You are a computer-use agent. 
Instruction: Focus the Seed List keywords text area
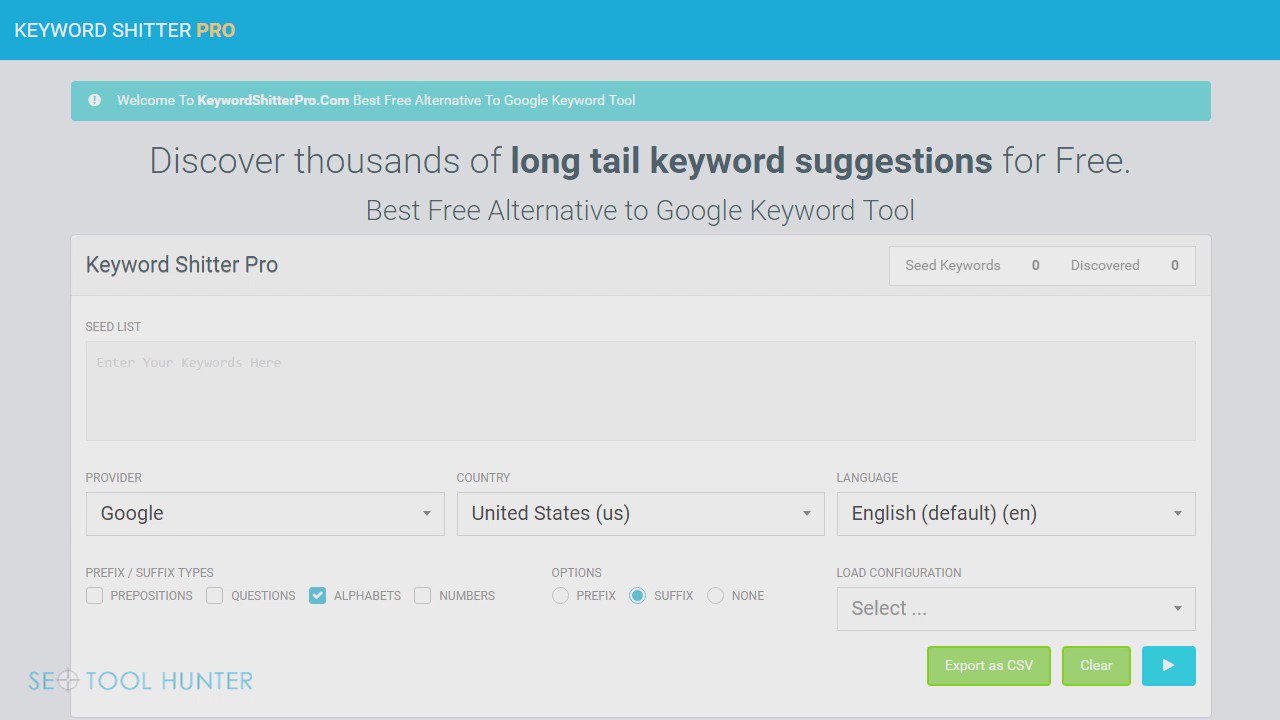click(x=641, y=391)
